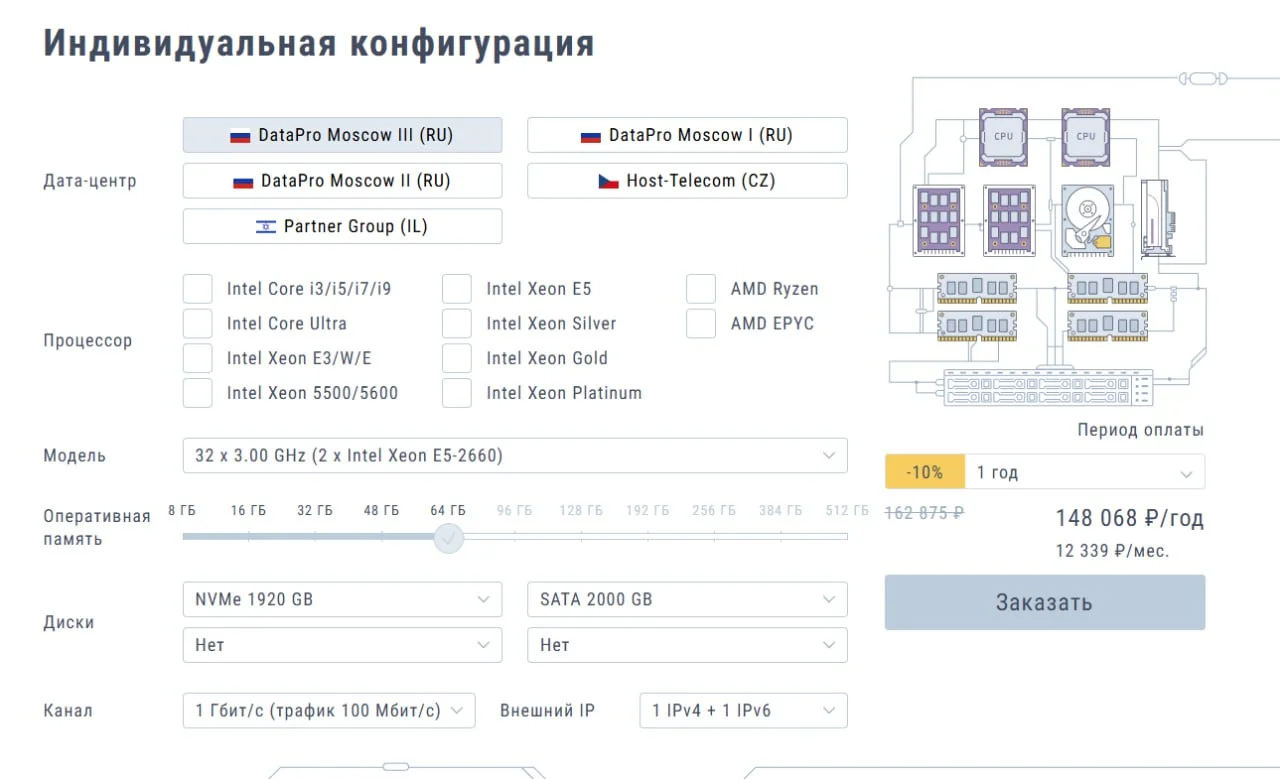Expand the payment period '1 год' dropdown
This screenshot has height=779, width=1280.
(x=1085, y=472)
